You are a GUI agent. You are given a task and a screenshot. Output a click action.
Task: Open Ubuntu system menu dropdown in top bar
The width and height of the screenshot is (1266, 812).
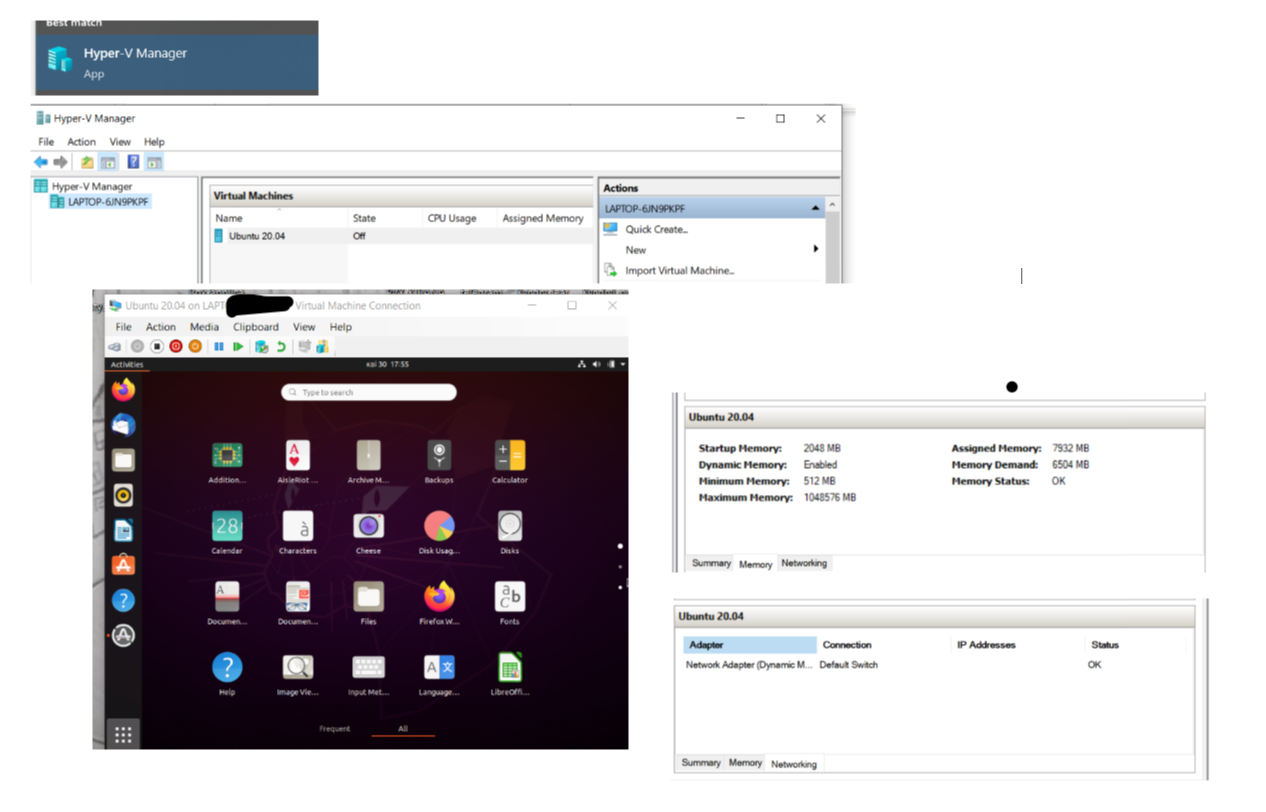click(x=623, y=365)
